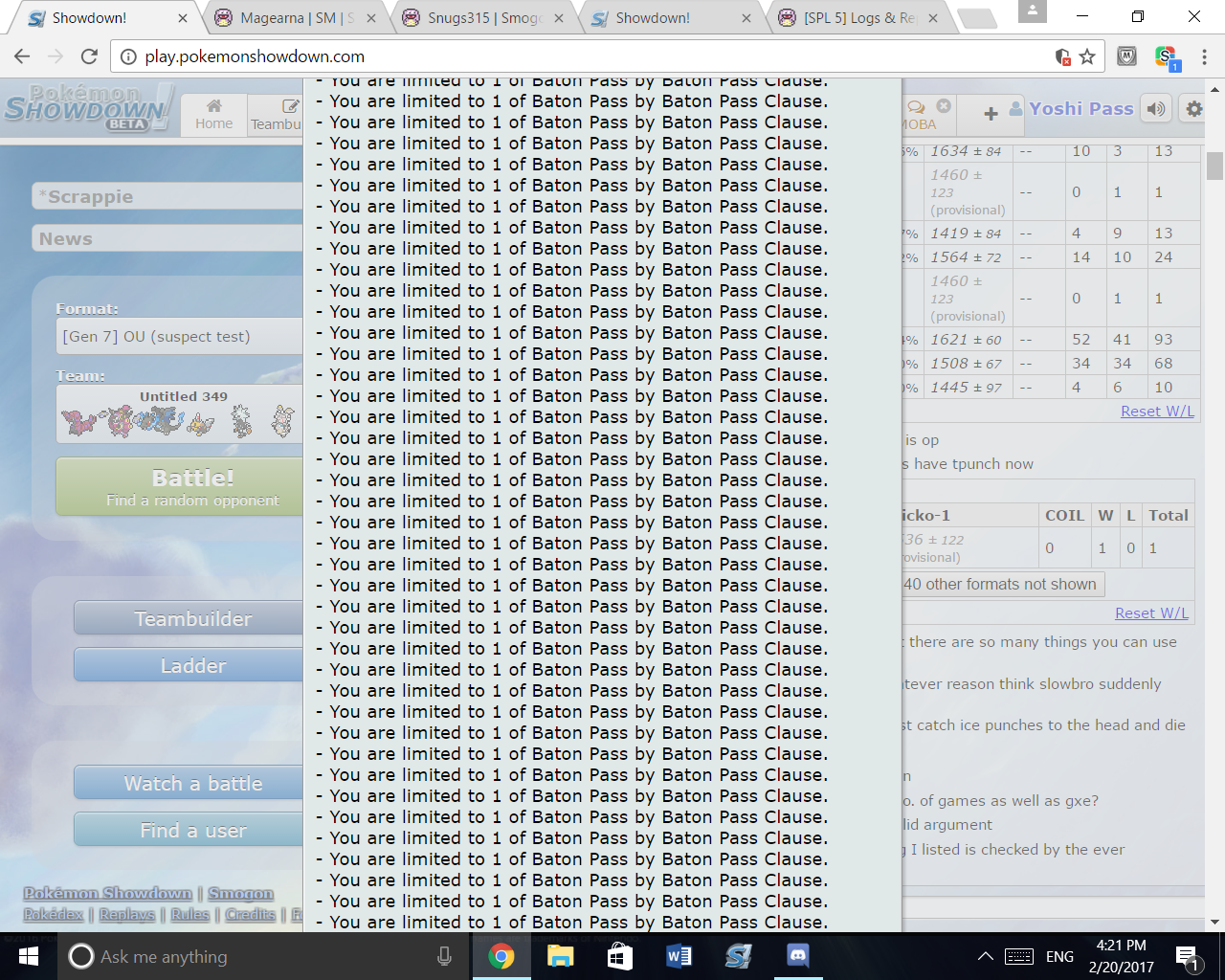Open the Team selector showing Untitled 349
This screenshot has height=980, width=1225.
point(180,413)
